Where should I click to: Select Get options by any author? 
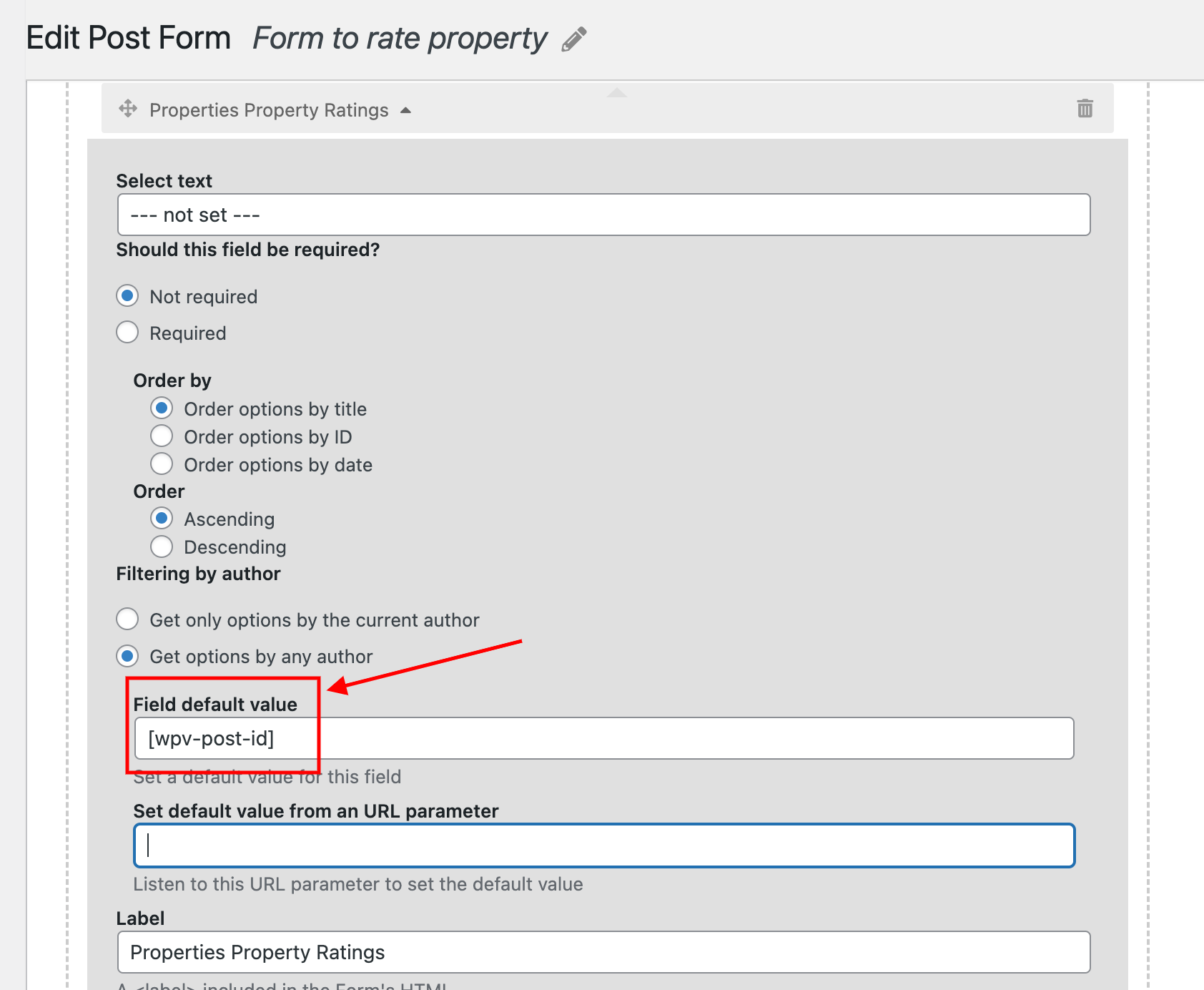pyautogui.click(x=127, y=655)
